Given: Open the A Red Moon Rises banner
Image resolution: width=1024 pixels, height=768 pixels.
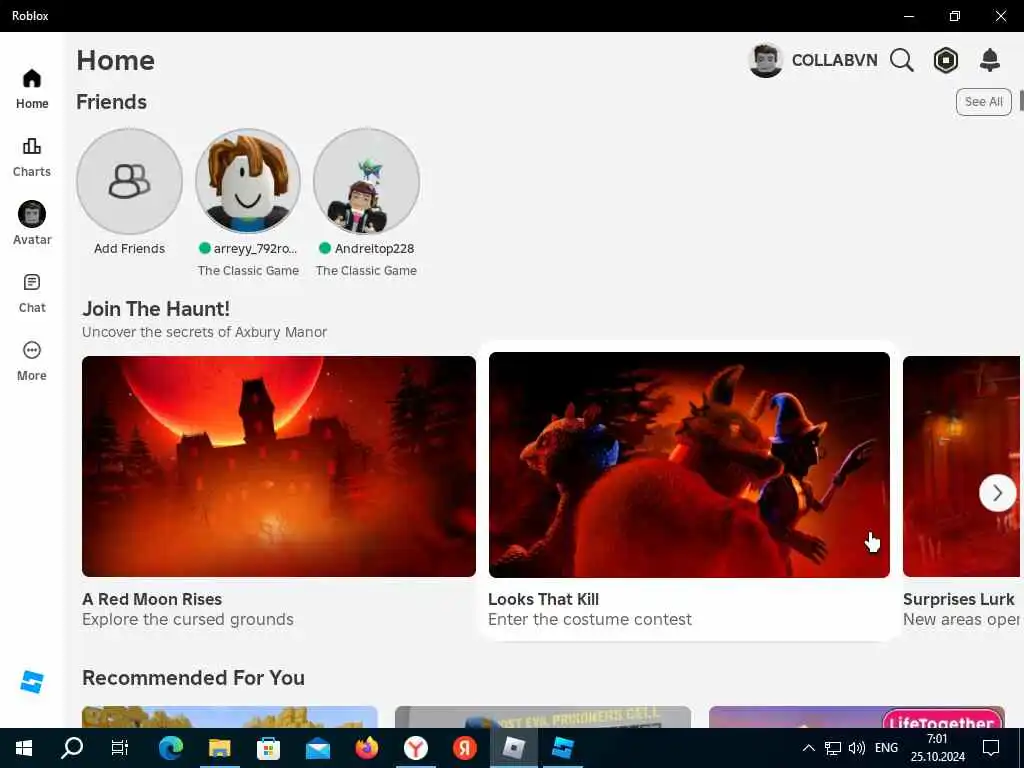Looking at the screenshot, I should tap(279, 466).
